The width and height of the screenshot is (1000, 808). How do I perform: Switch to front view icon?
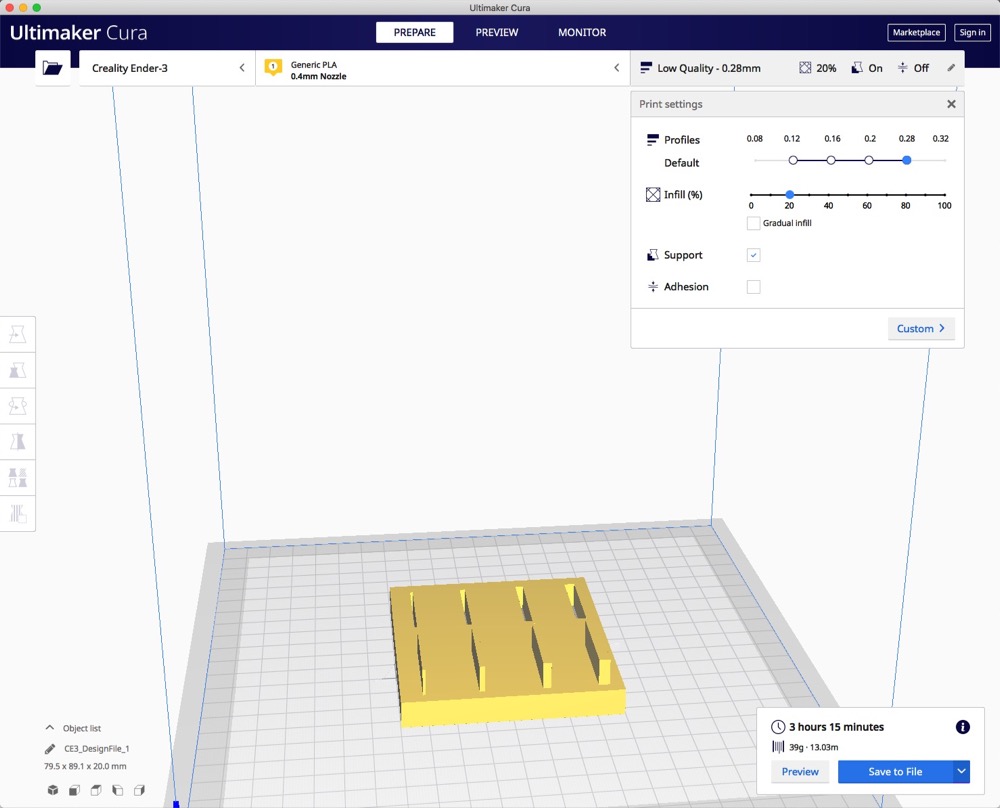pyautogui.click(x=75, y=790)
